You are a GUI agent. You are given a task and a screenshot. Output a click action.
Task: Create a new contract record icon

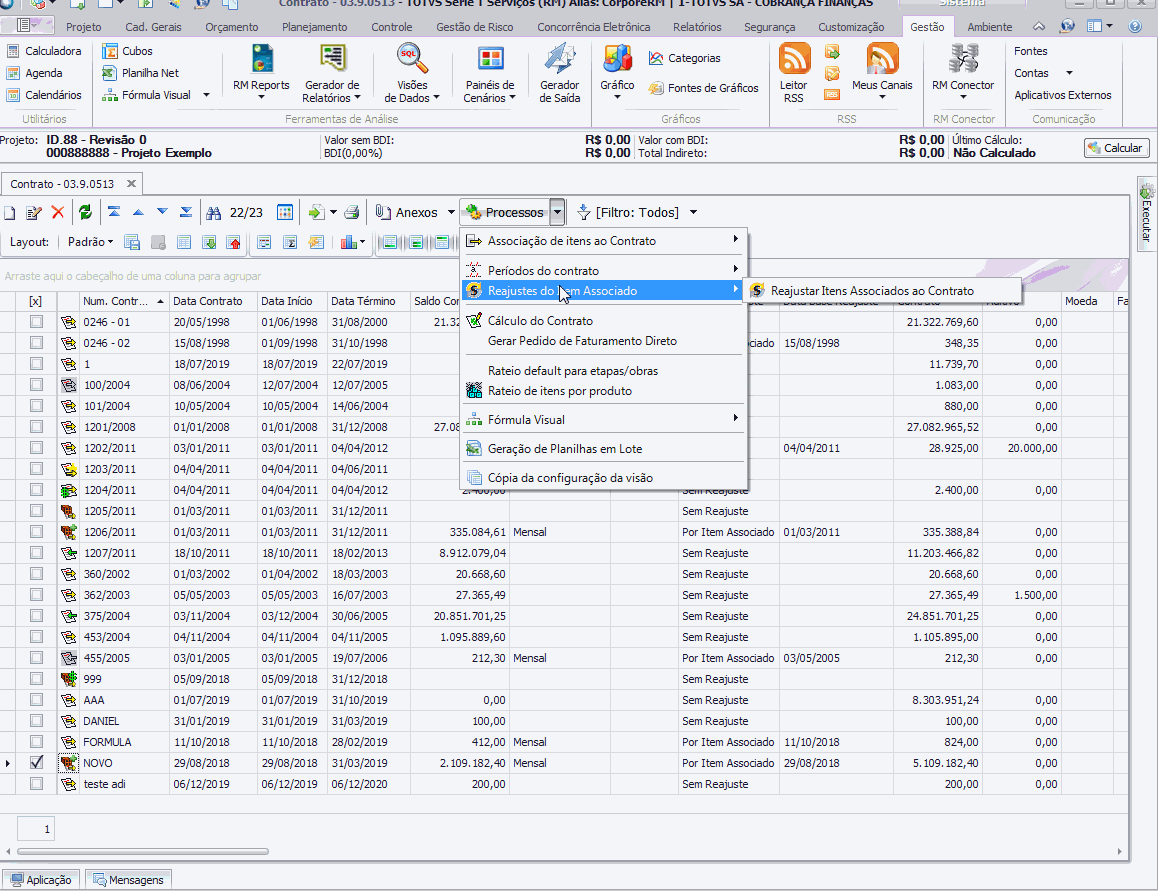[x=10, y=213]
